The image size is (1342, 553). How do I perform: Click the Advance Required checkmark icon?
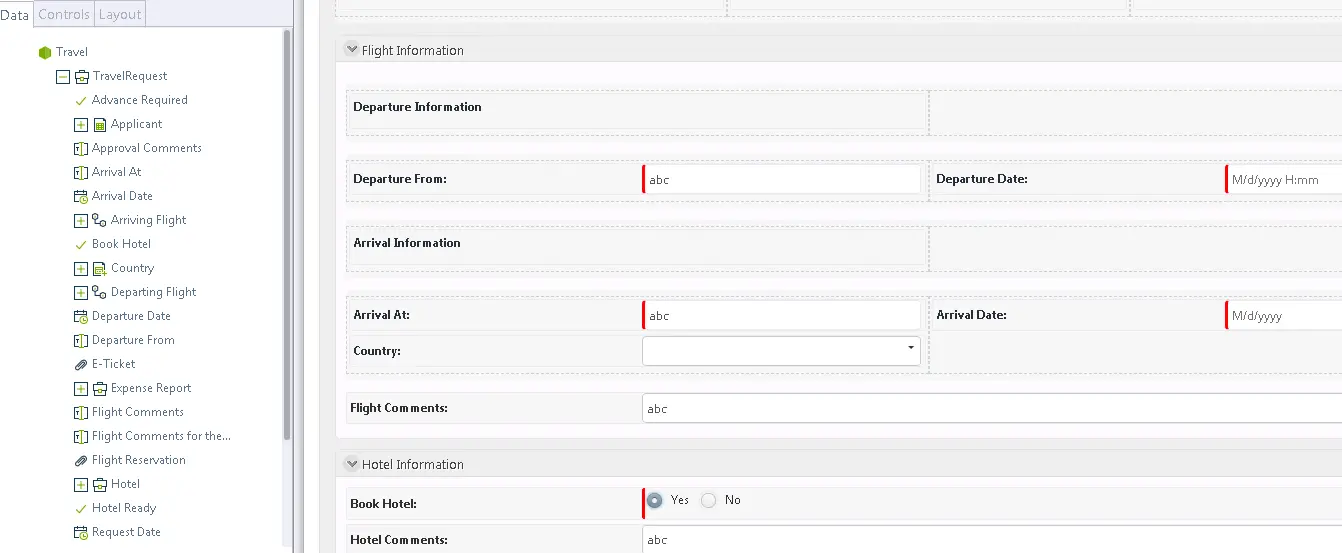[81, 100]
